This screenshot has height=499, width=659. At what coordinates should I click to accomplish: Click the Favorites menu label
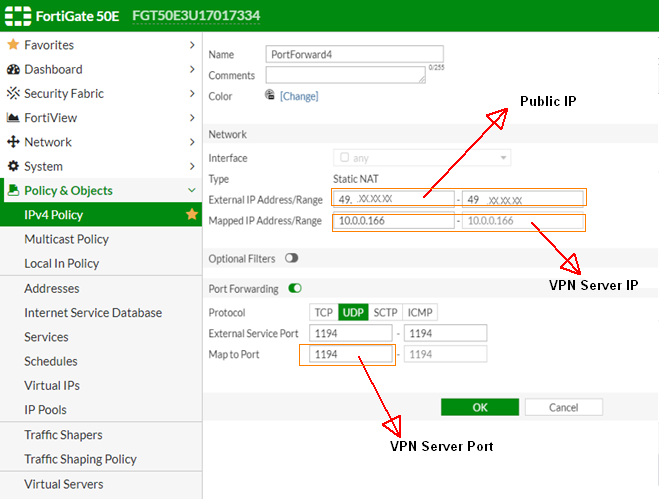(x=49, y=45)
